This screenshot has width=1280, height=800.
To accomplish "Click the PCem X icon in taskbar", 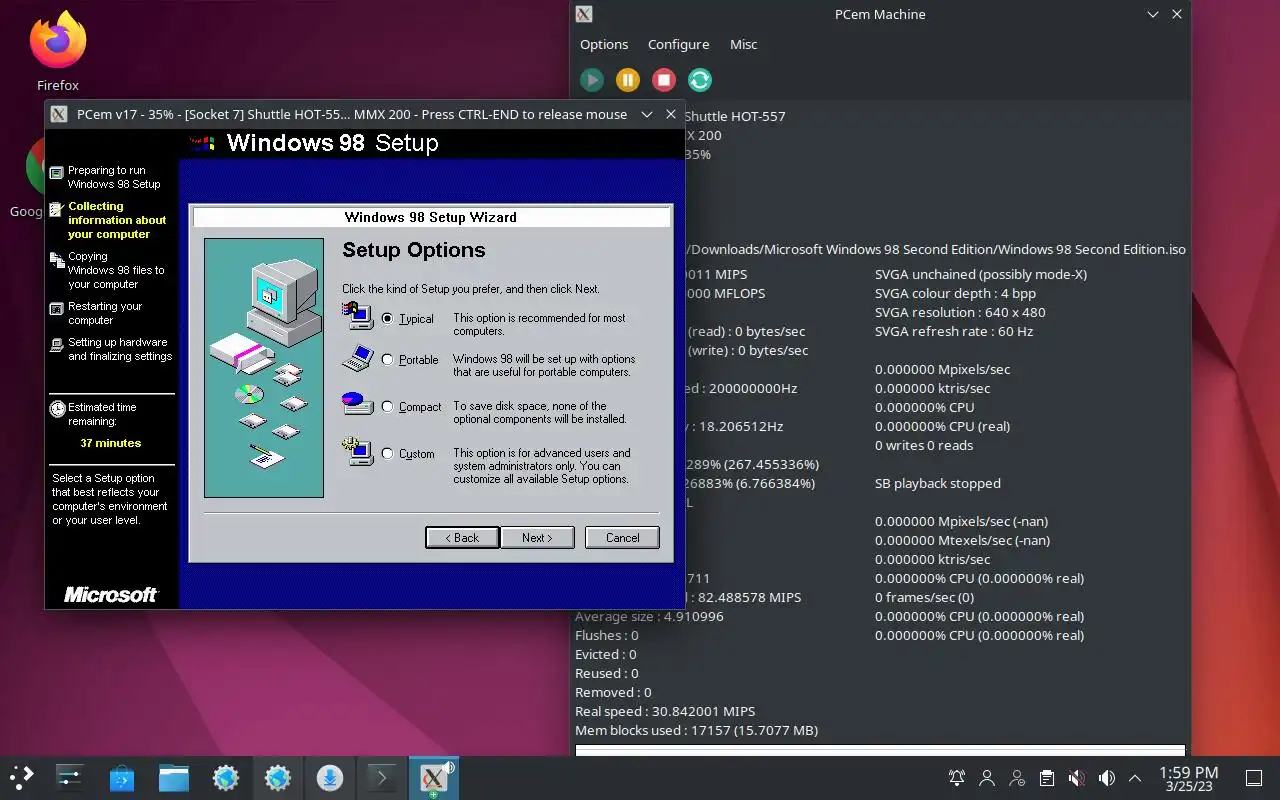I will coord(433,777).
